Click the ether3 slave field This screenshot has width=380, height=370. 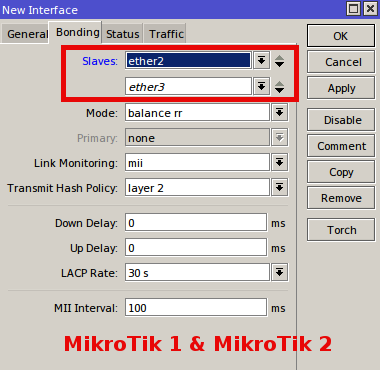188,87
